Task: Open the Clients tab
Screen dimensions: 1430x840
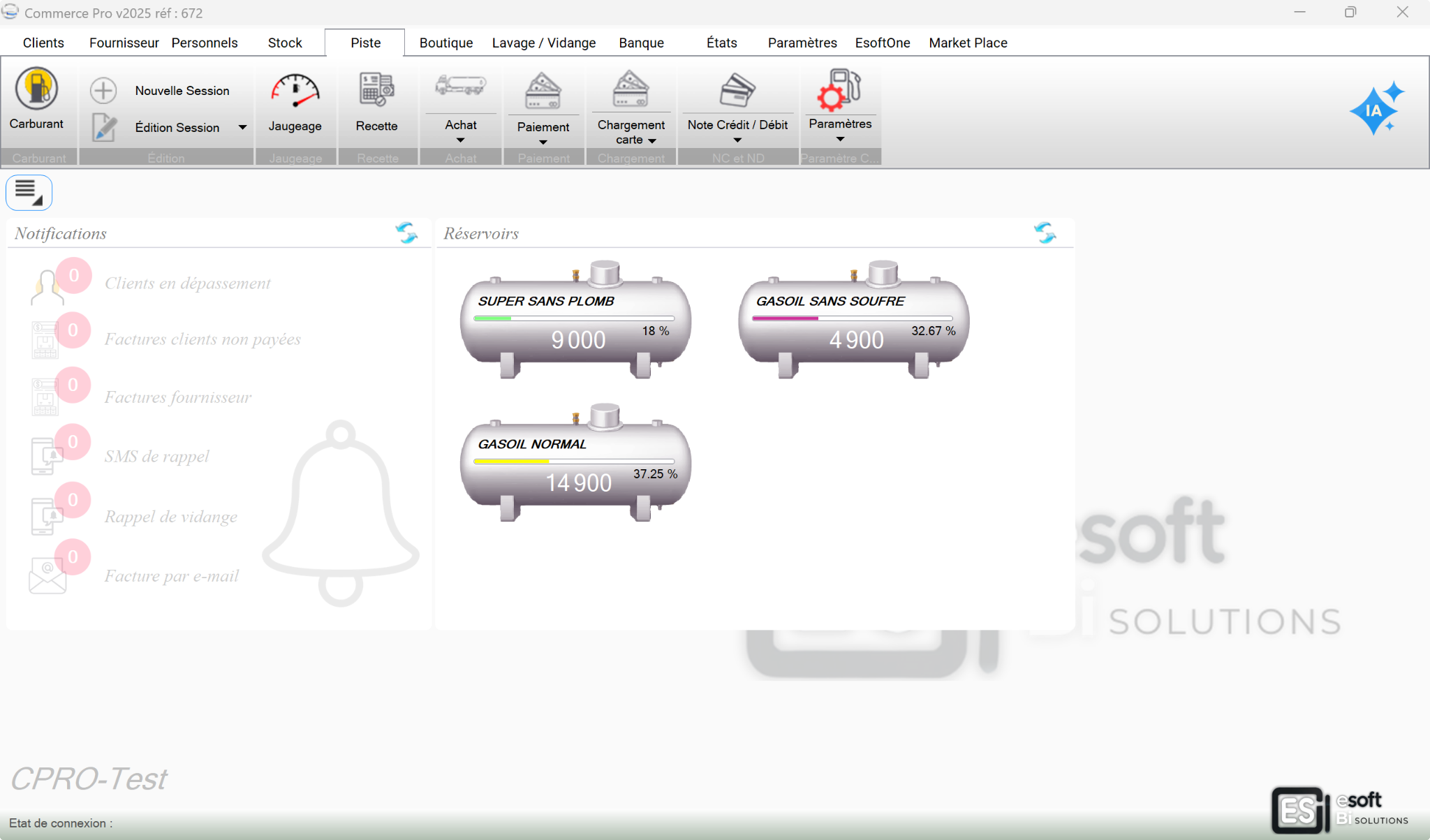Action: pos(43,43)
